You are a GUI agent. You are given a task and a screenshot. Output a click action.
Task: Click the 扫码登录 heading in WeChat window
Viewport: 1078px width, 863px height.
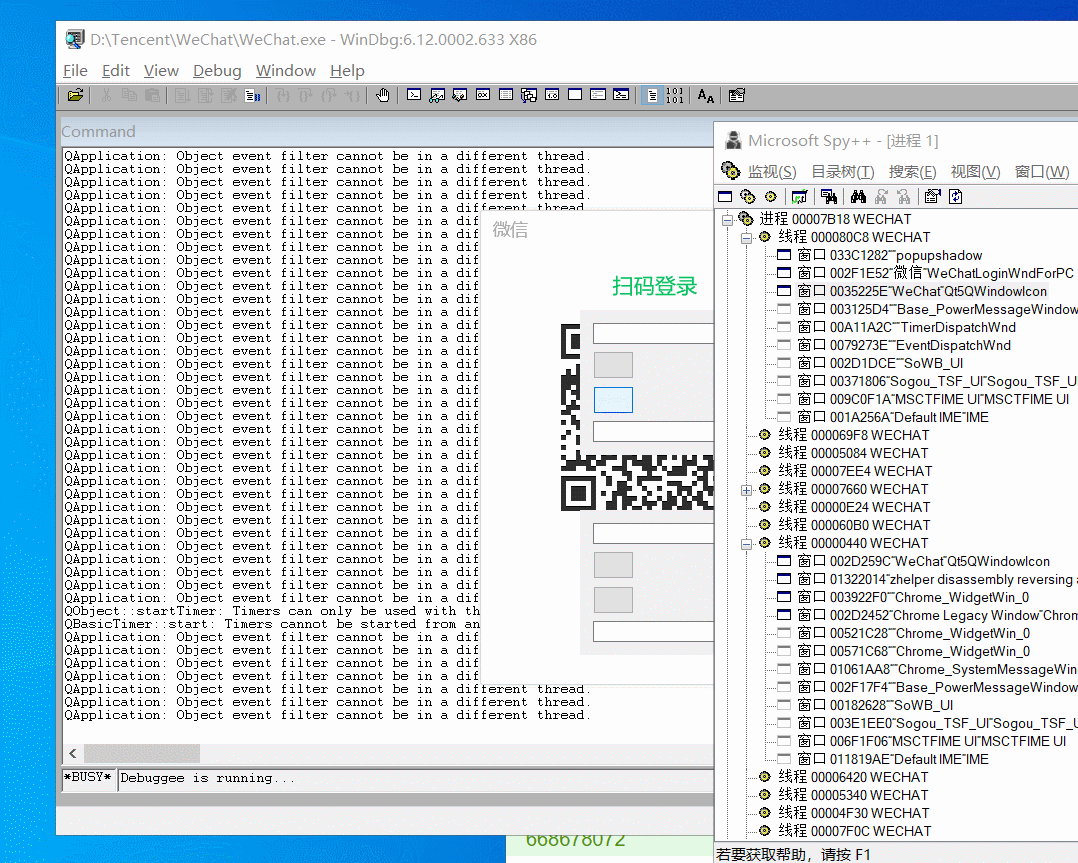pos(654,286)
